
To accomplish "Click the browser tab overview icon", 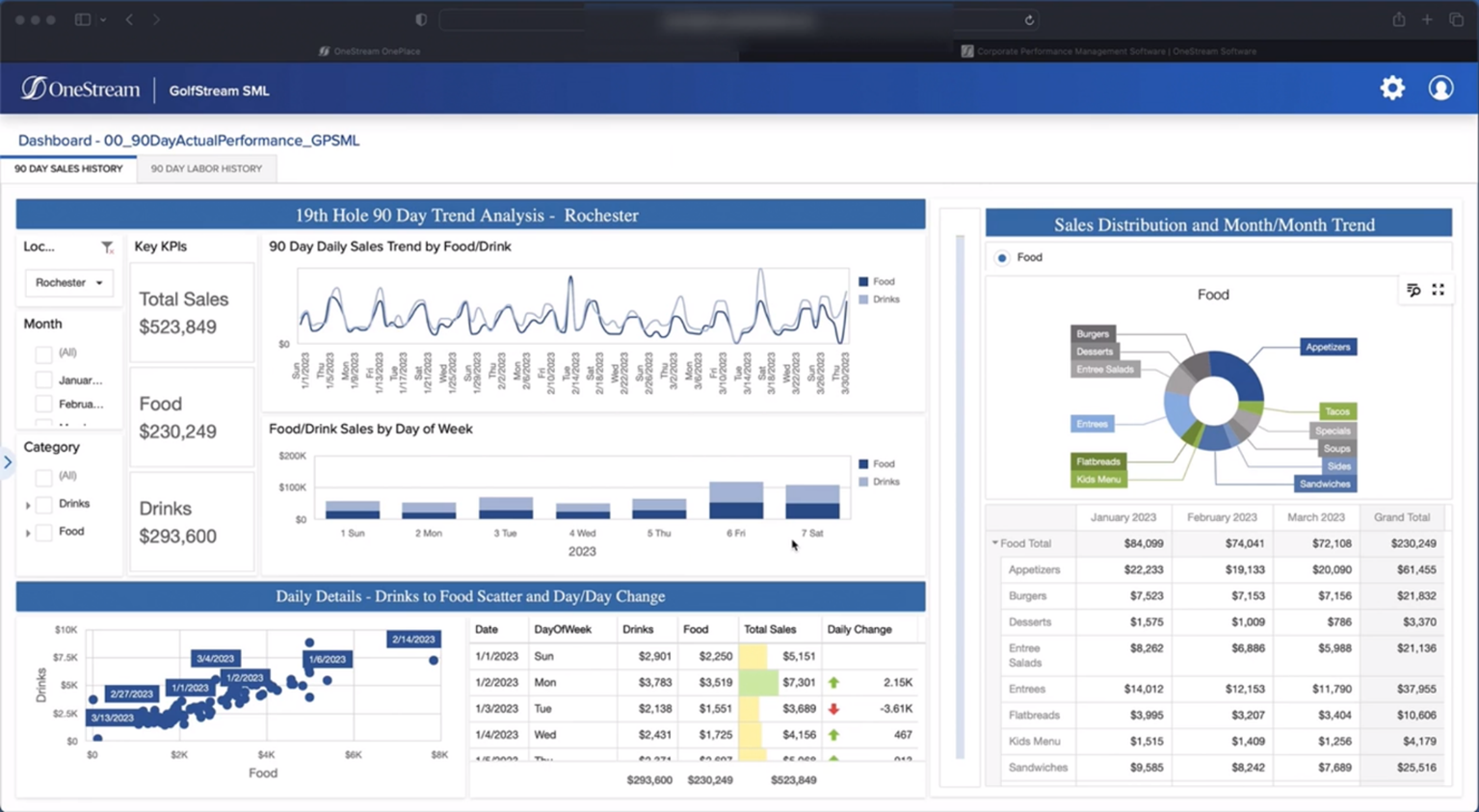I will pyautogui.click(x=1456, y=19).
